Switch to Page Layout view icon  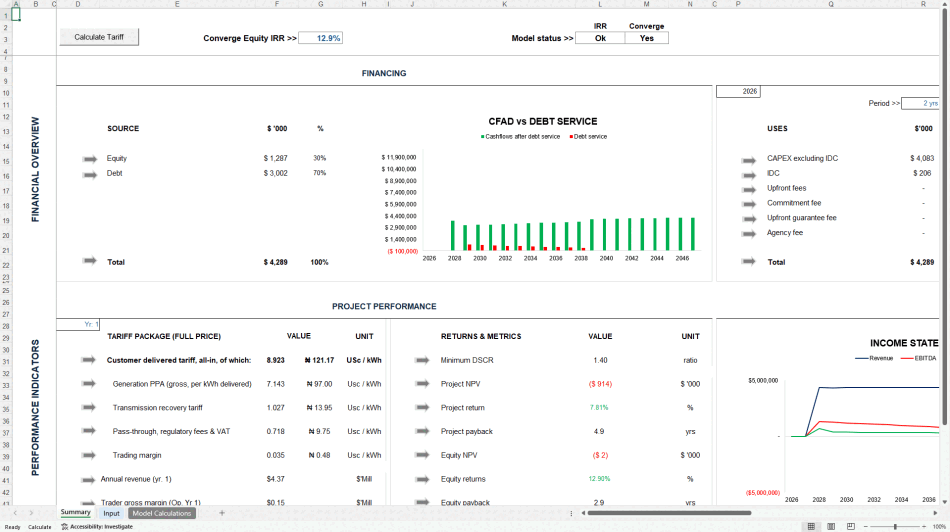click(x=831, y=527)
